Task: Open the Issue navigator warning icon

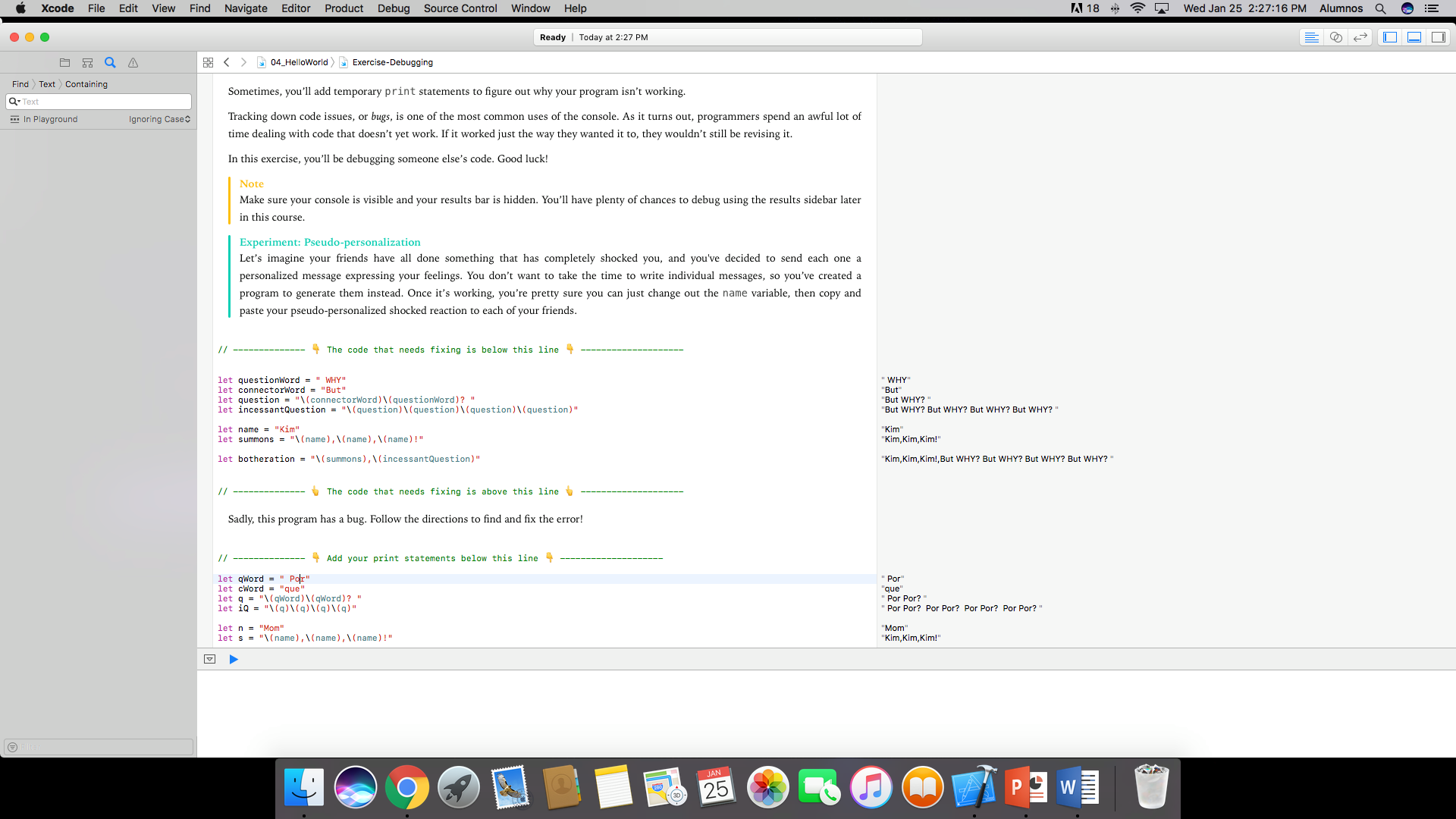Action: pyautogui.click(x=133, y=62)
